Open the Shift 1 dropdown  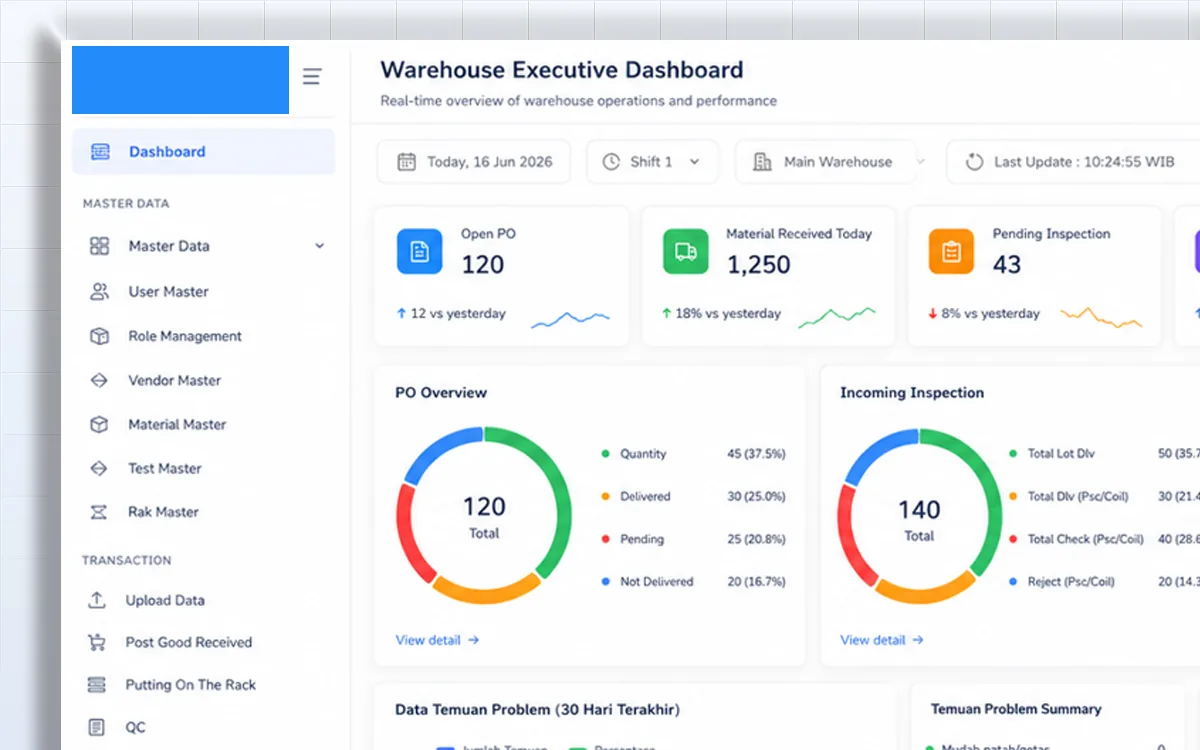[652, 162]
